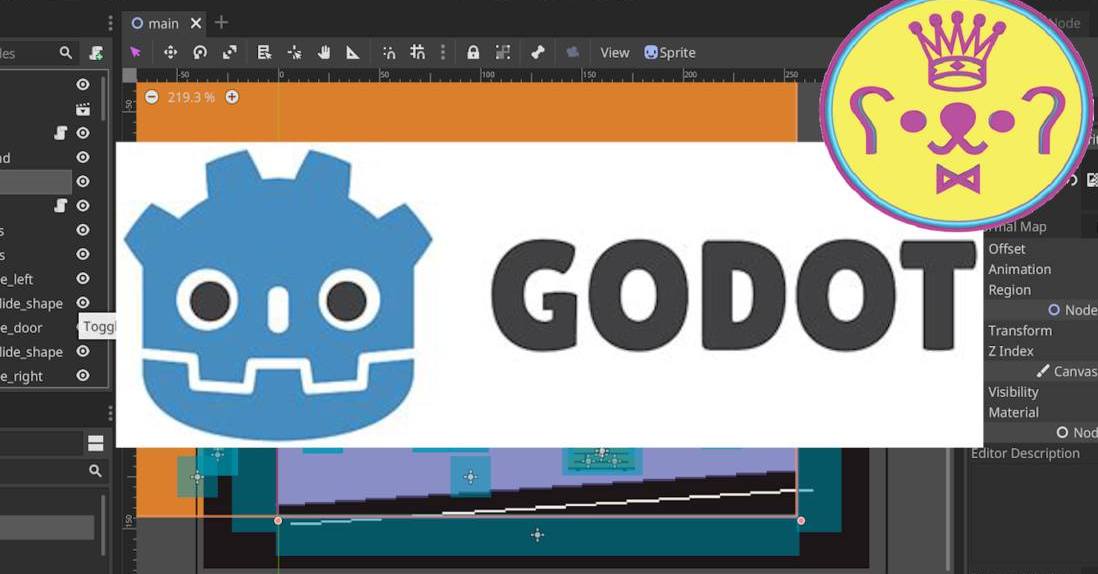Click the FileSystem search magnifier icon
Image resolution: width=1098 pixels, height=574 pixels.
pyautogui.click(x=95, y=471)
